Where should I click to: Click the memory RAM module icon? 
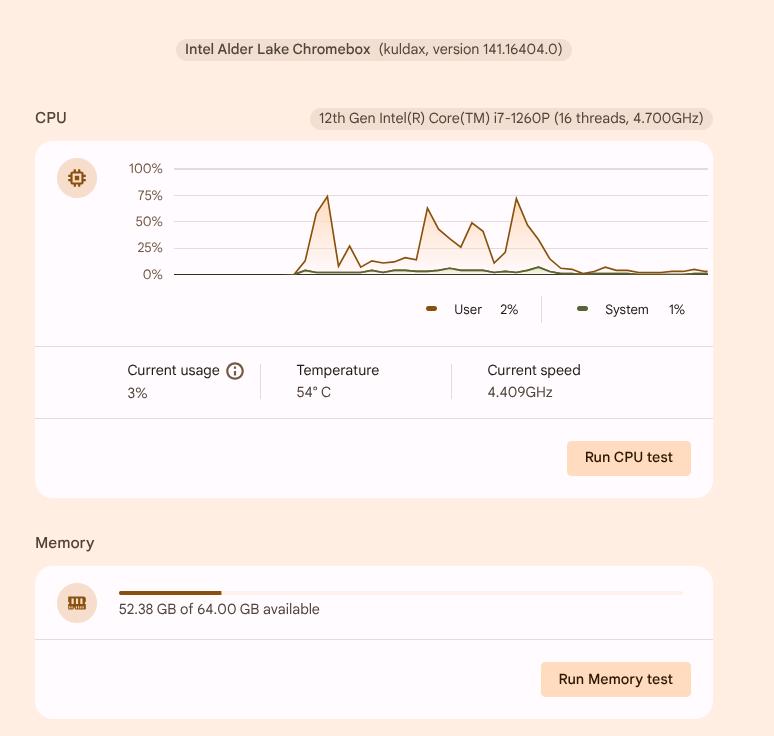pos(77,603)
